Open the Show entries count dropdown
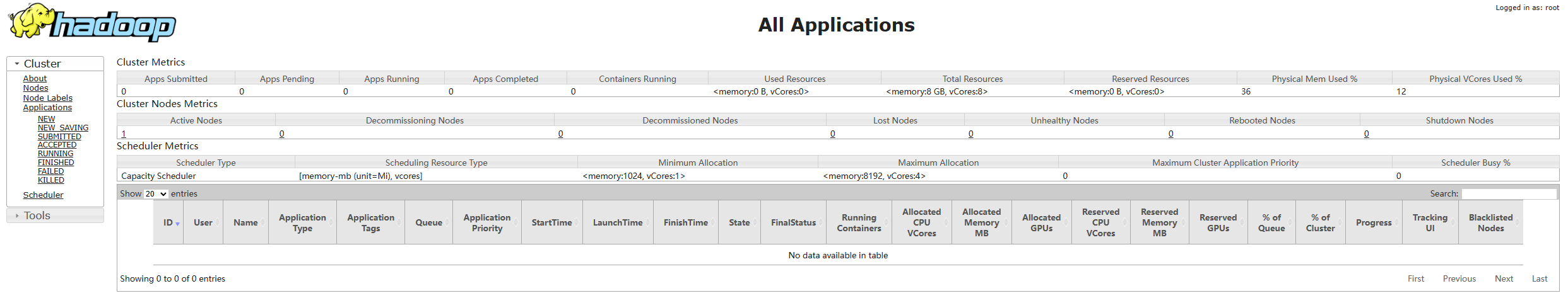Viewport: 1568px width, 298px height. click(156, 194)
